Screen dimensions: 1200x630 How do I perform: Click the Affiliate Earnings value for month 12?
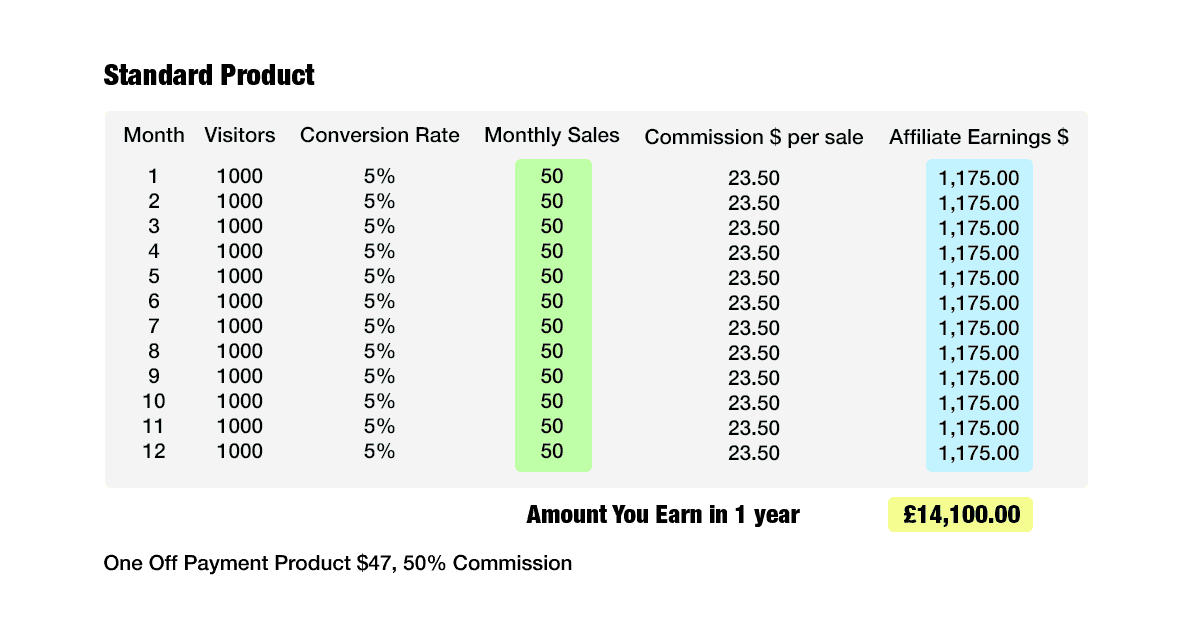tap(979, 453)
